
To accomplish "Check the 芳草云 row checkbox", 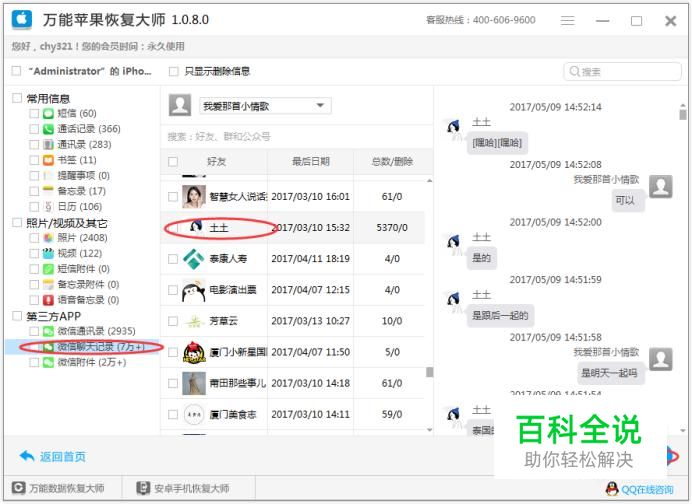I will (x=173, y=321).
